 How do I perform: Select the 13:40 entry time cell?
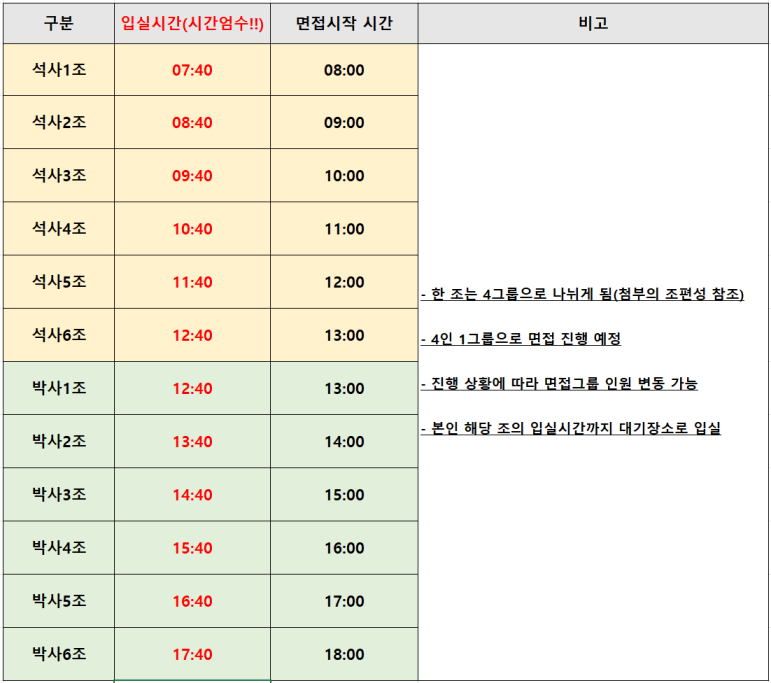[x=192, y=441]
